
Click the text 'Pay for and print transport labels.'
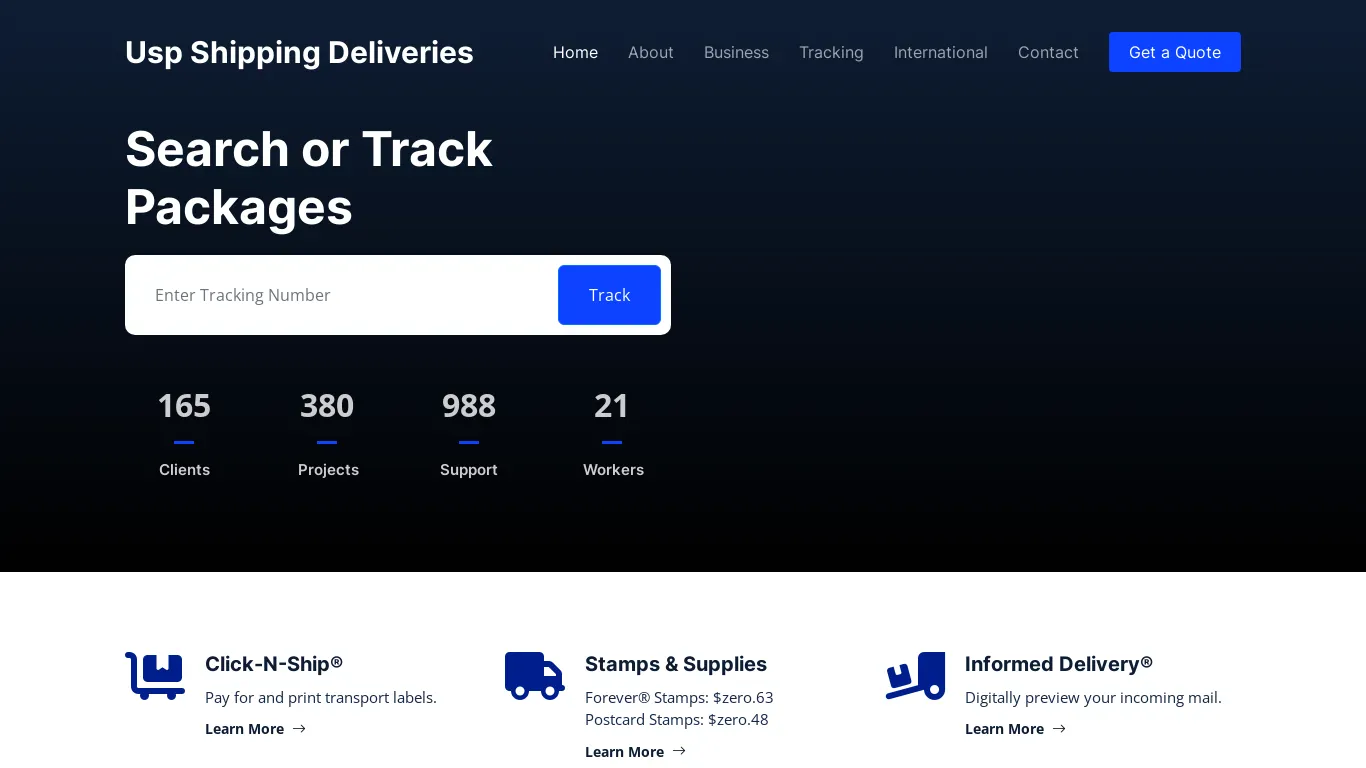(321, 697)
